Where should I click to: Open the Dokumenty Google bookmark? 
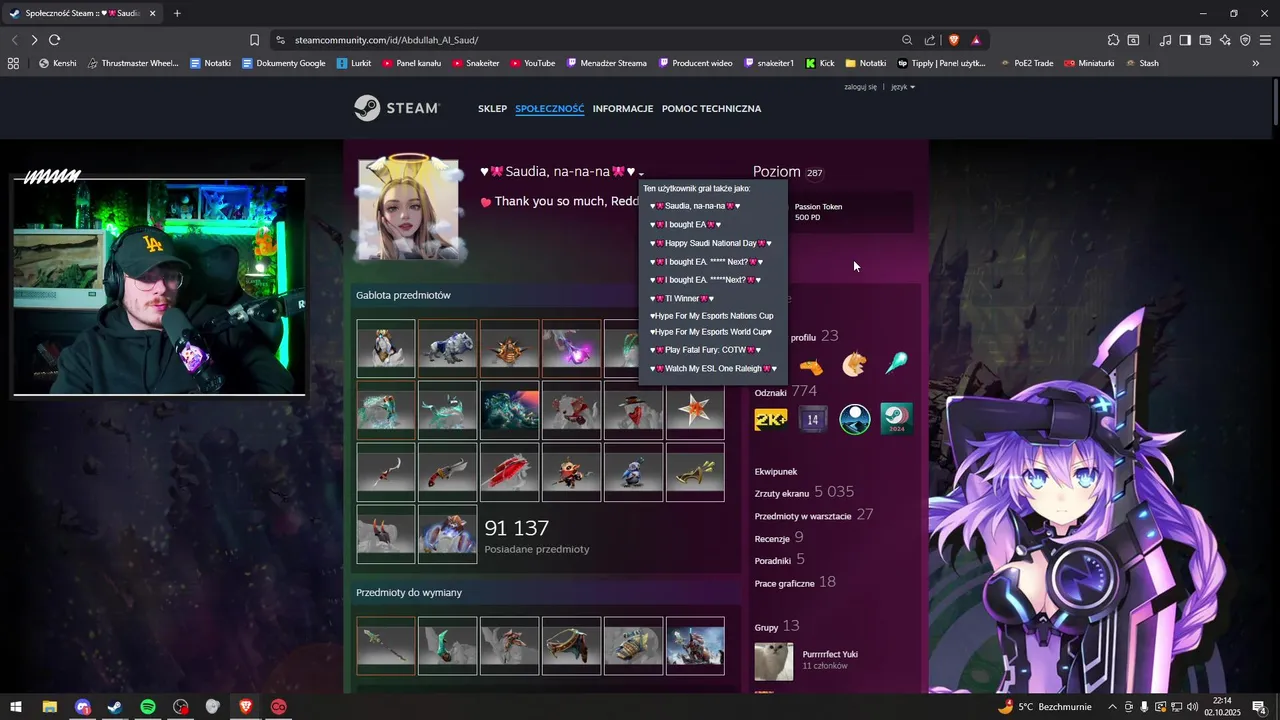point(283,63)
